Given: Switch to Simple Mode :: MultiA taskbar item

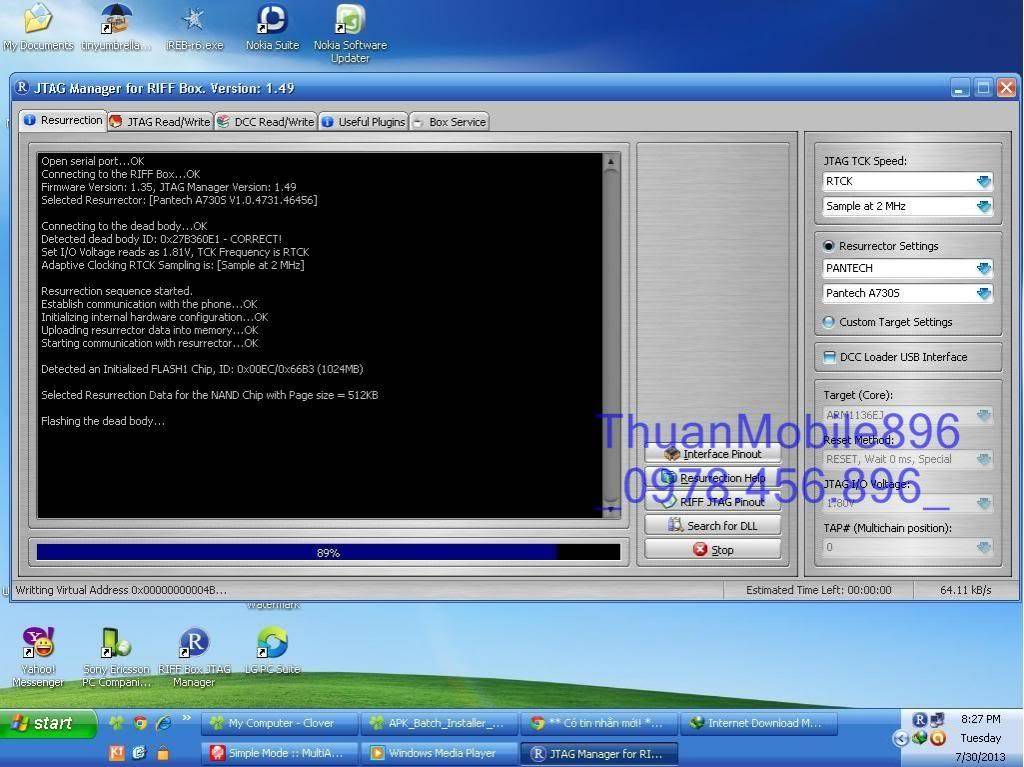Looking at the screenshot, I should (x=280, y=753).
